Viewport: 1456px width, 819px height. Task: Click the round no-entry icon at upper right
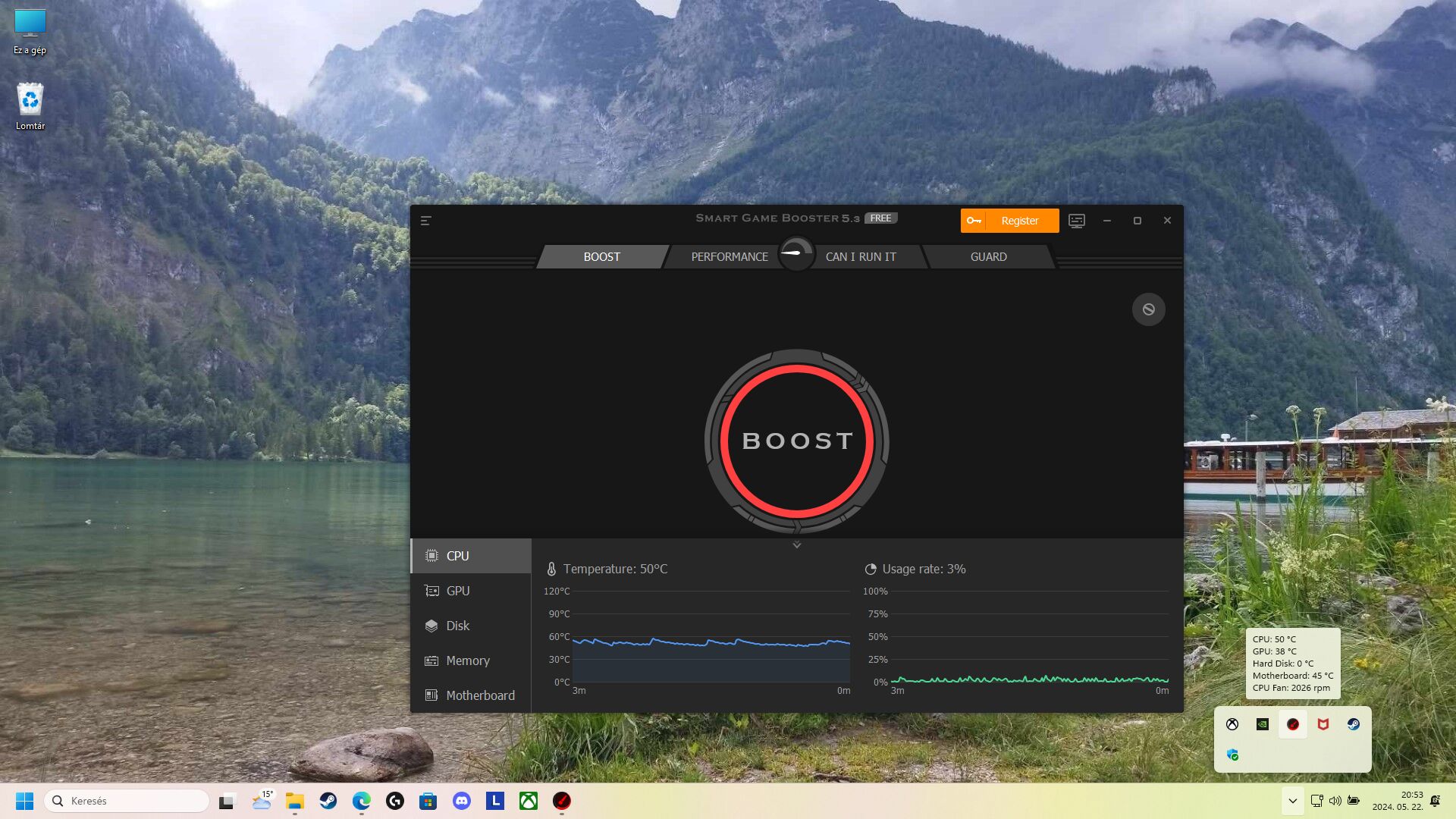pos(1148,309)
